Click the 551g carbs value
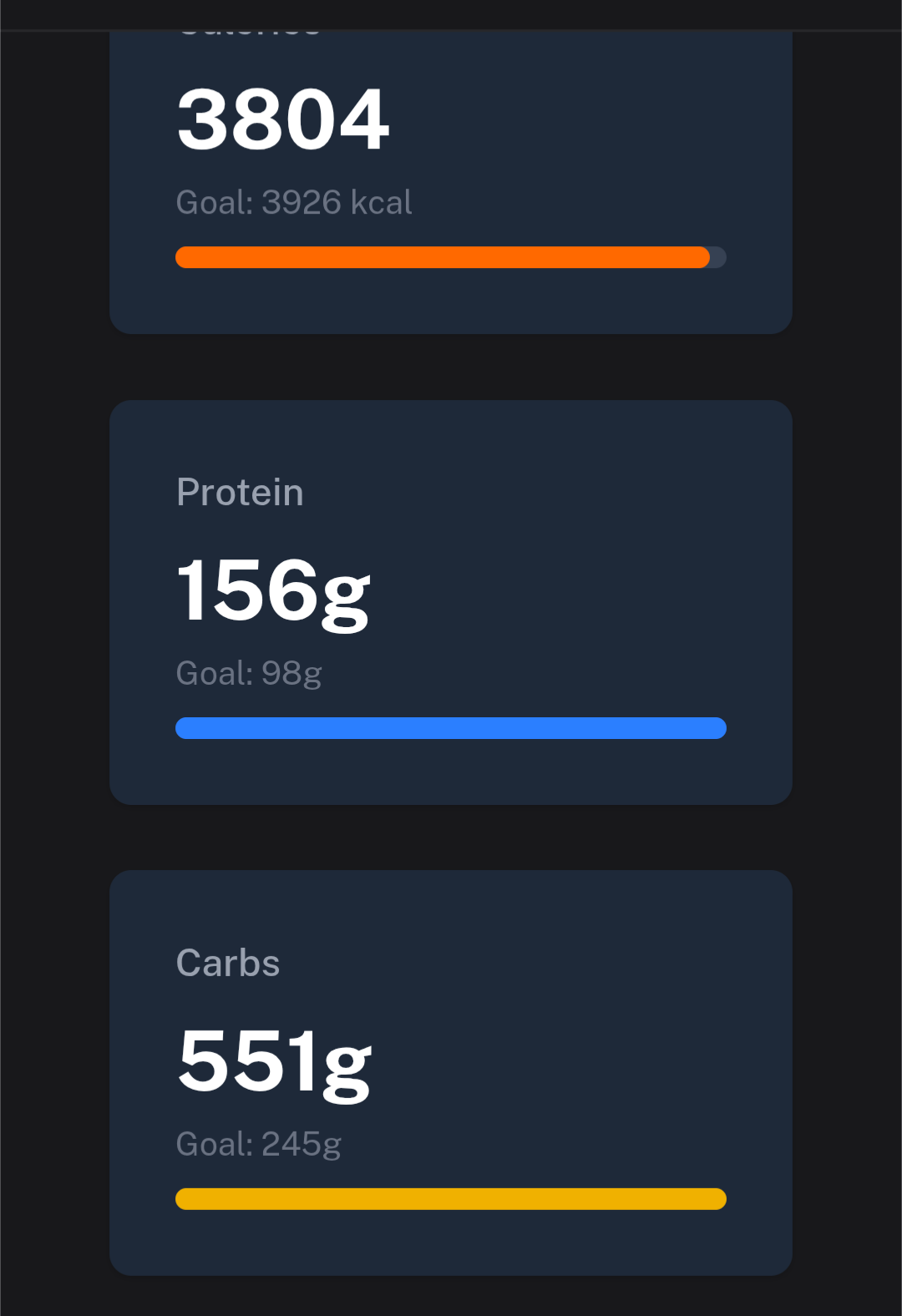 pyautogui.click(x=275, y=1062)
